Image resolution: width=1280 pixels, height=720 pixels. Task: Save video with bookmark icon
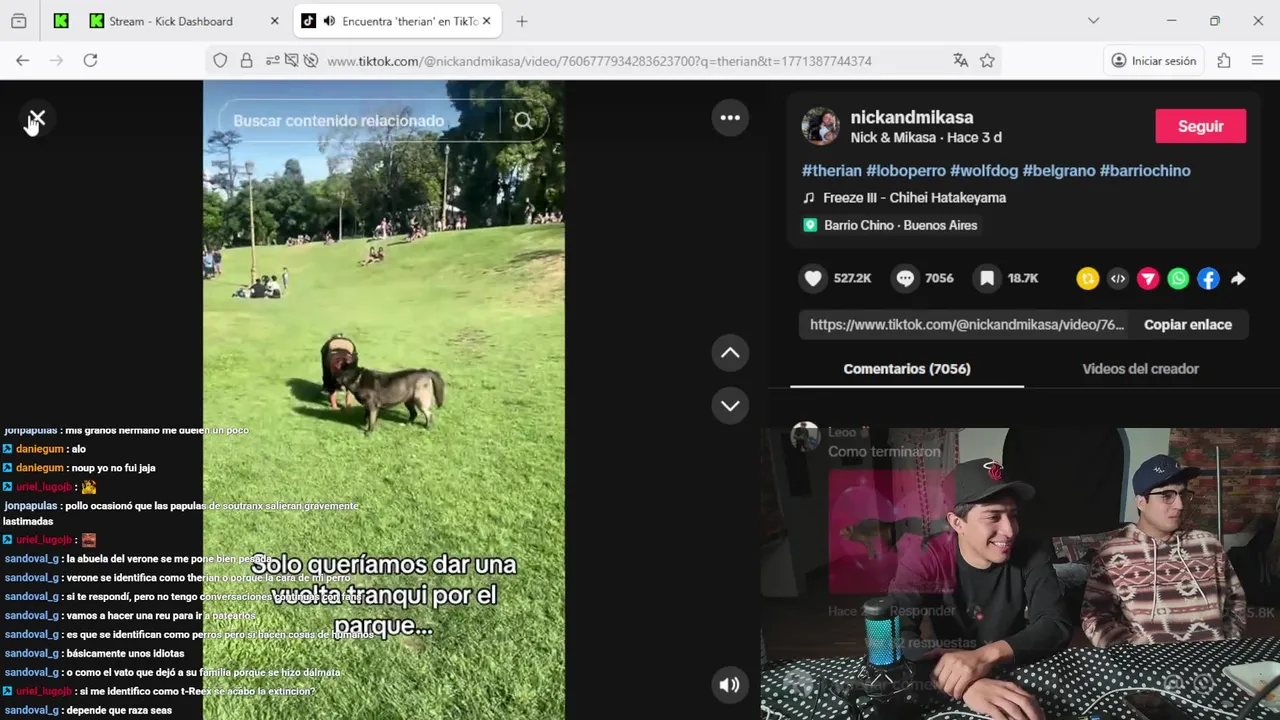pos(987,279)
